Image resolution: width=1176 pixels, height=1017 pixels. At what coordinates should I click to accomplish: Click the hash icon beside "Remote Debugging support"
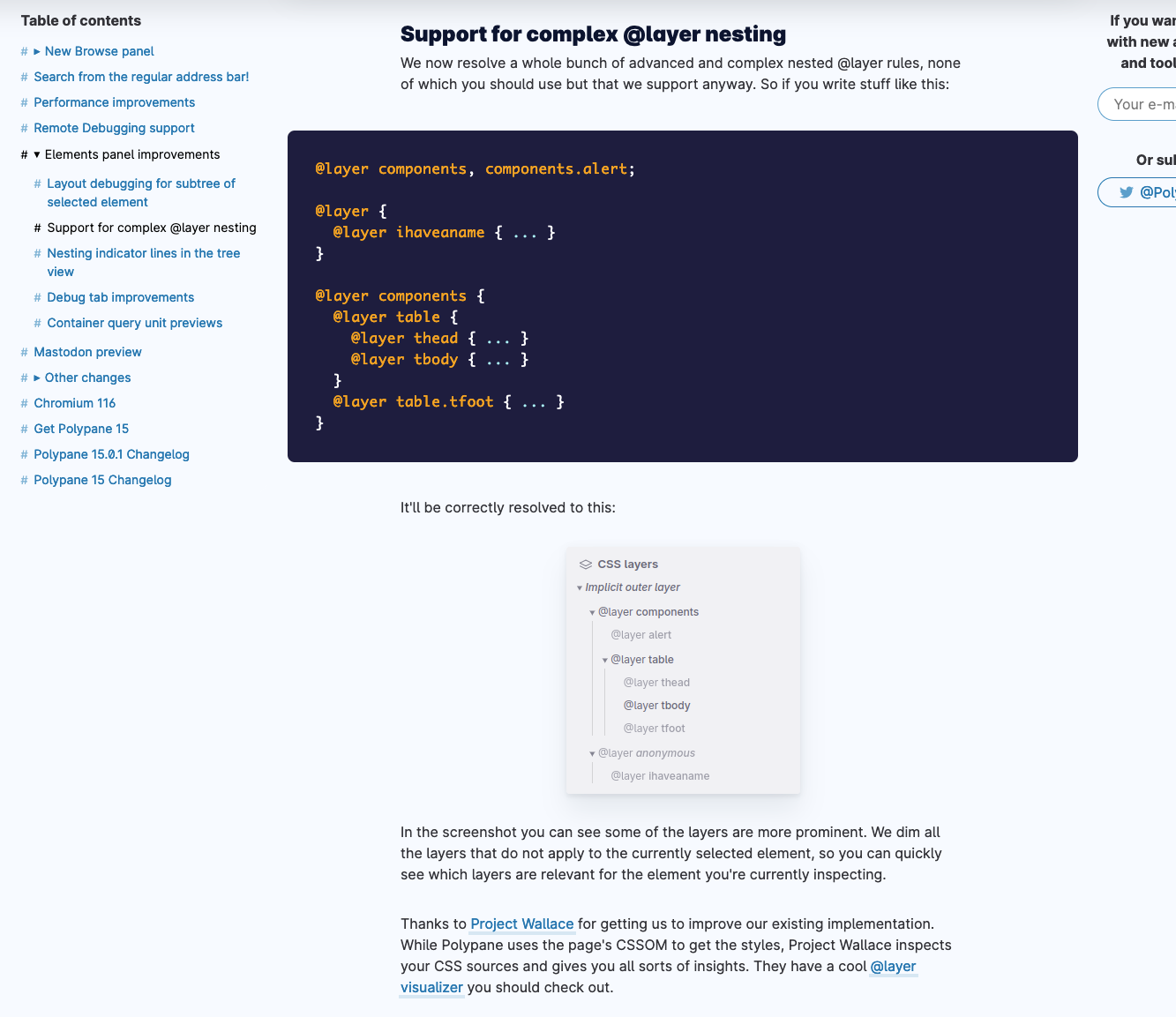pos(22,128)
